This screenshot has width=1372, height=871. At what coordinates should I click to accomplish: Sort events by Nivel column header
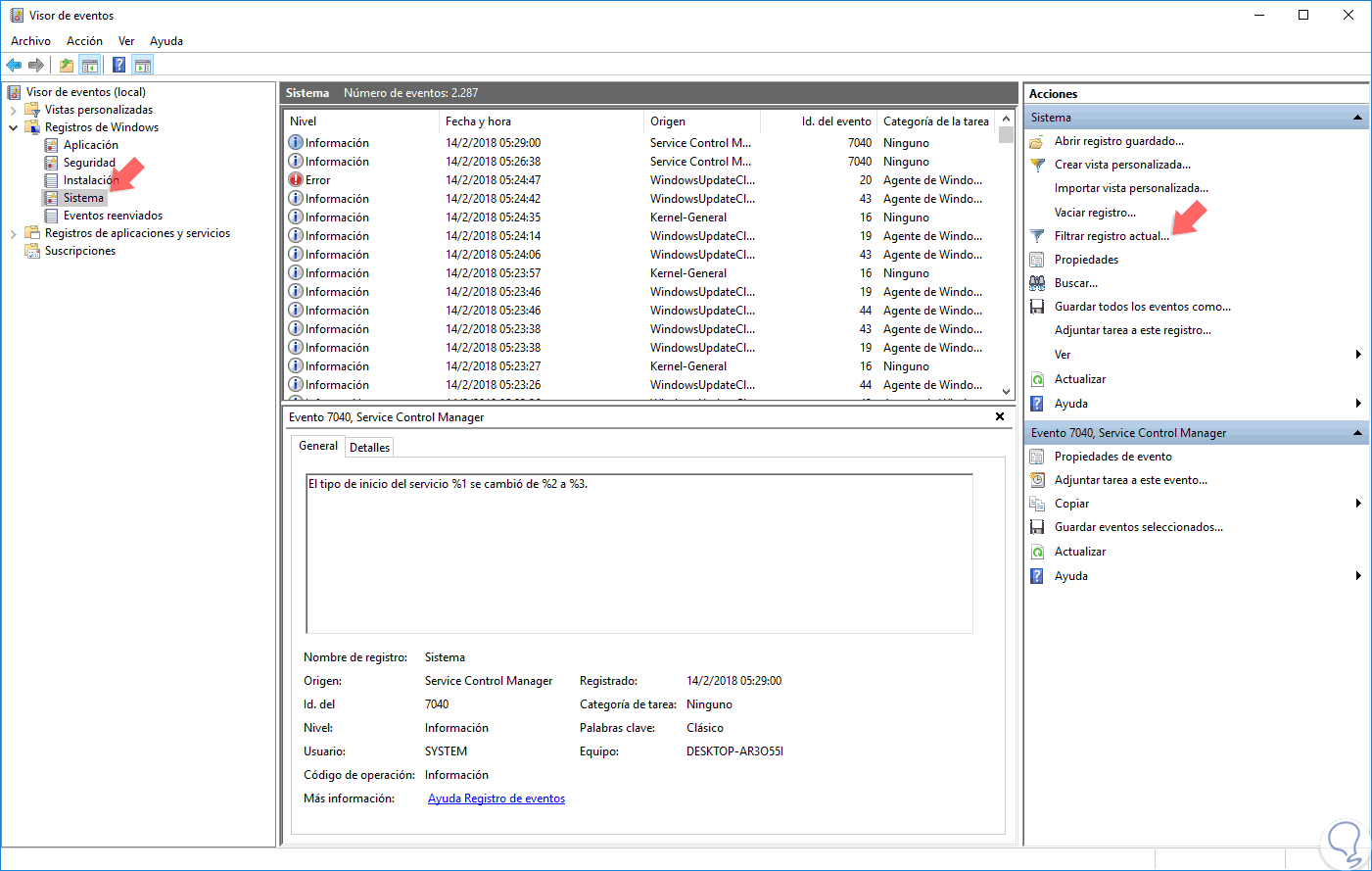361,121
